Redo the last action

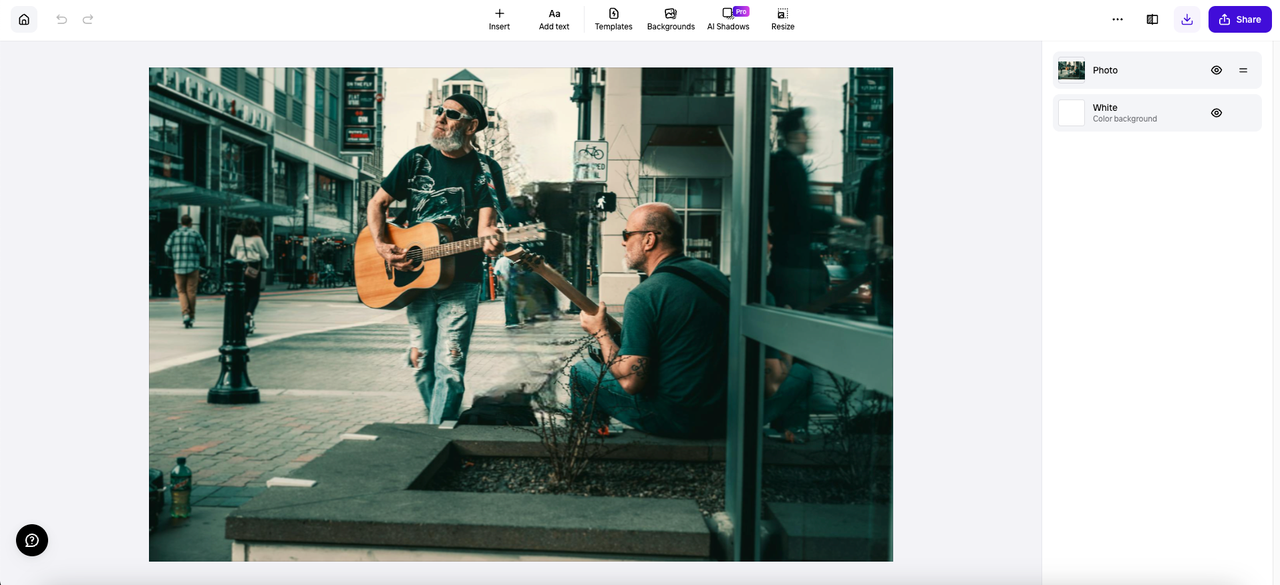pyautogui.click(x=88, y=19)
